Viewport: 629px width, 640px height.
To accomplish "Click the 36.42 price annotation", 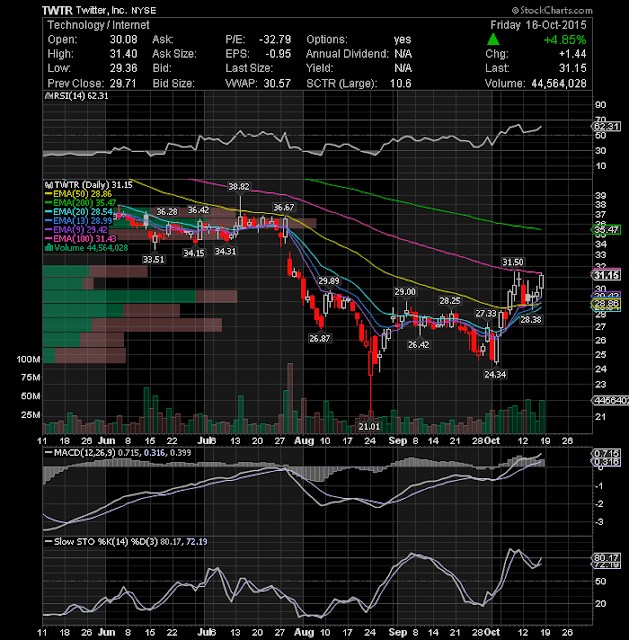I will click(198, 210).
